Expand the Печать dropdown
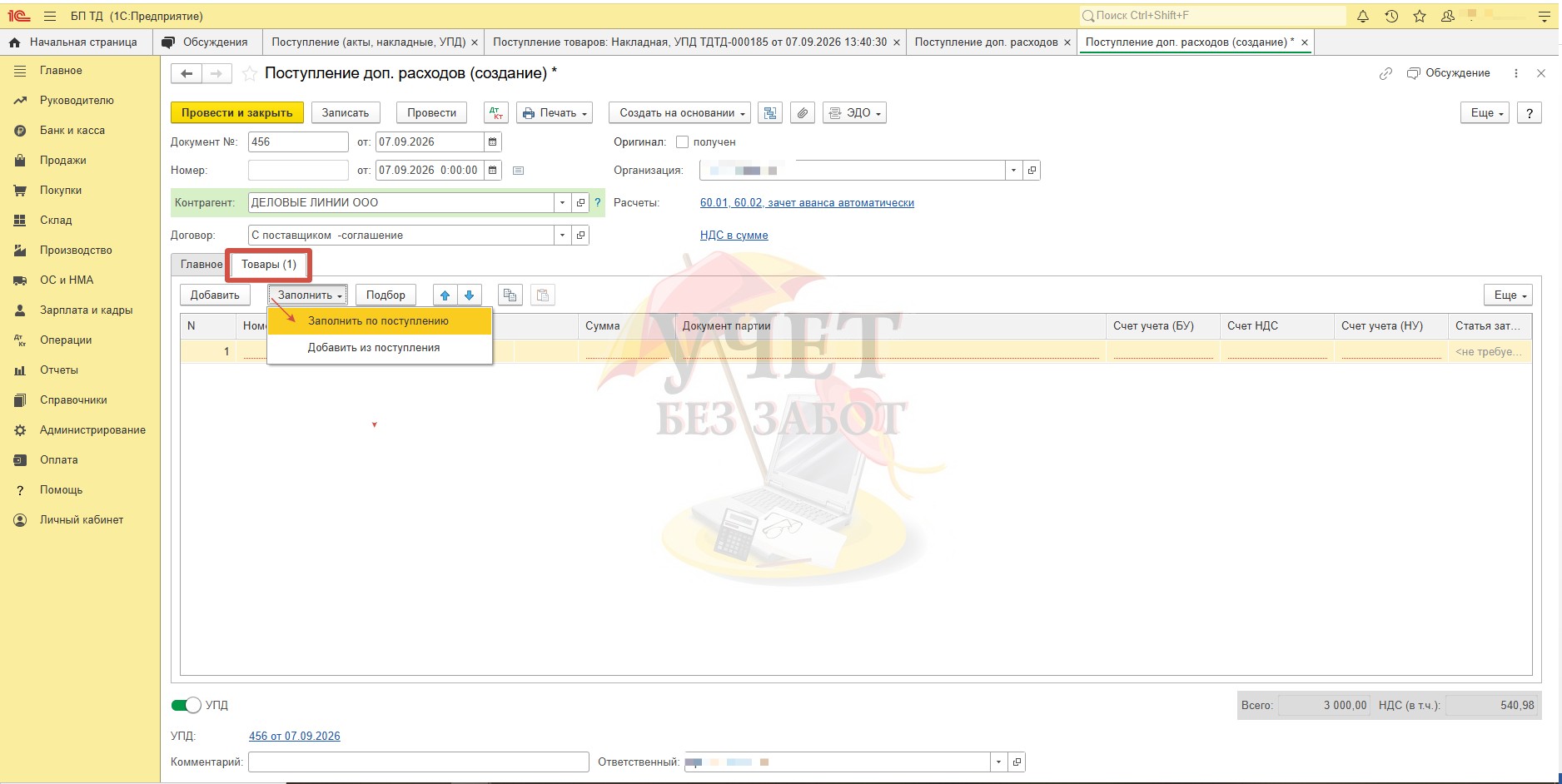The height and width of the screenshot is (784, 1562). pyautogui.click(x=555, y=113)
